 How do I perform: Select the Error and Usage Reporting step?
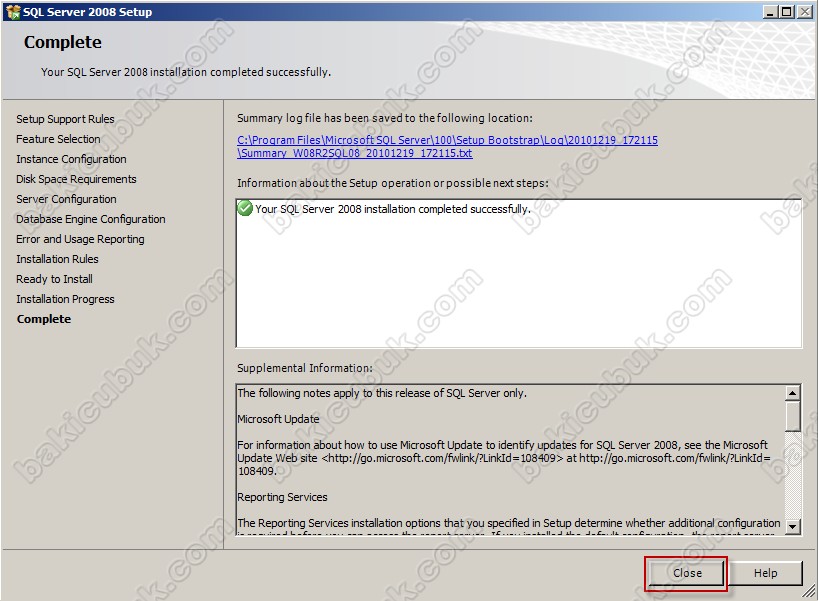click(x=80, y=239)
